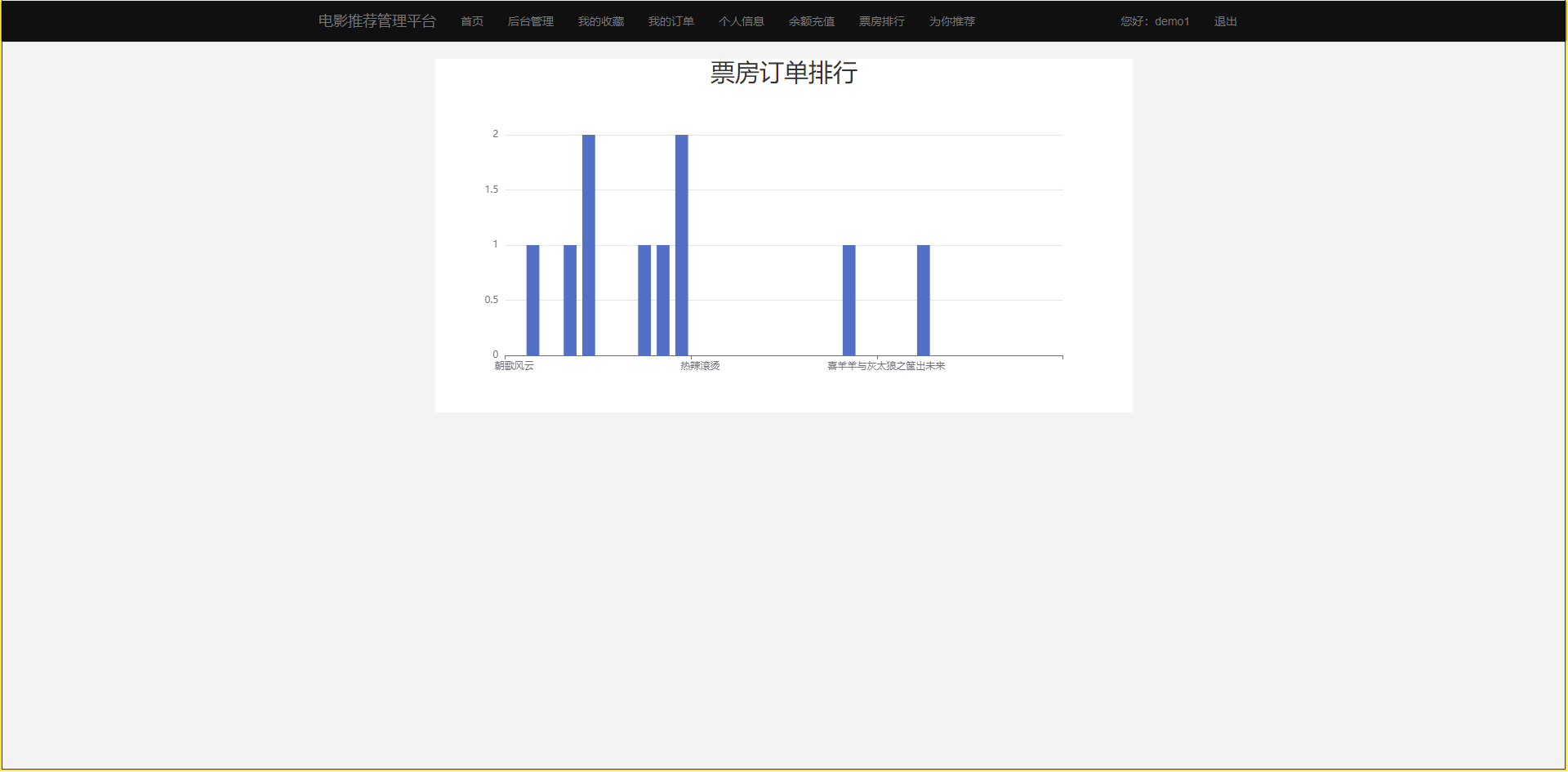
Task: Click the rightmost bar in the chart
Action: click(x=924, y=300)
